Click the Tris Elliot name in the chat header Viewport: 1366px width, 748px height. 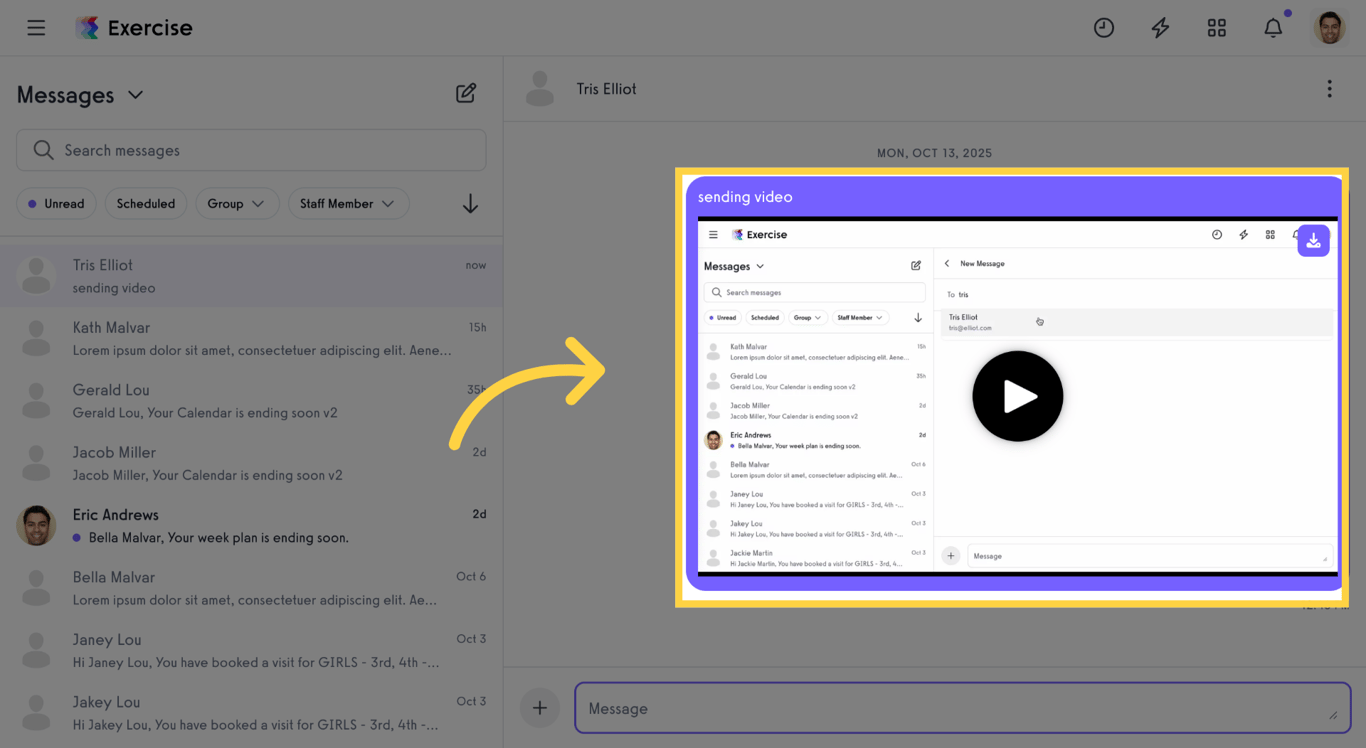coord(606,89)
